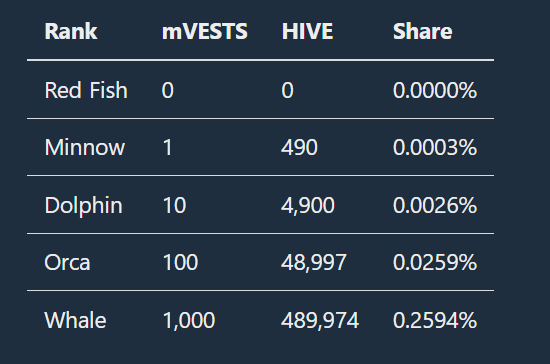Click the 0.2594% share value
This screenshot has height=364, width=550.
[x=435, y=320]
